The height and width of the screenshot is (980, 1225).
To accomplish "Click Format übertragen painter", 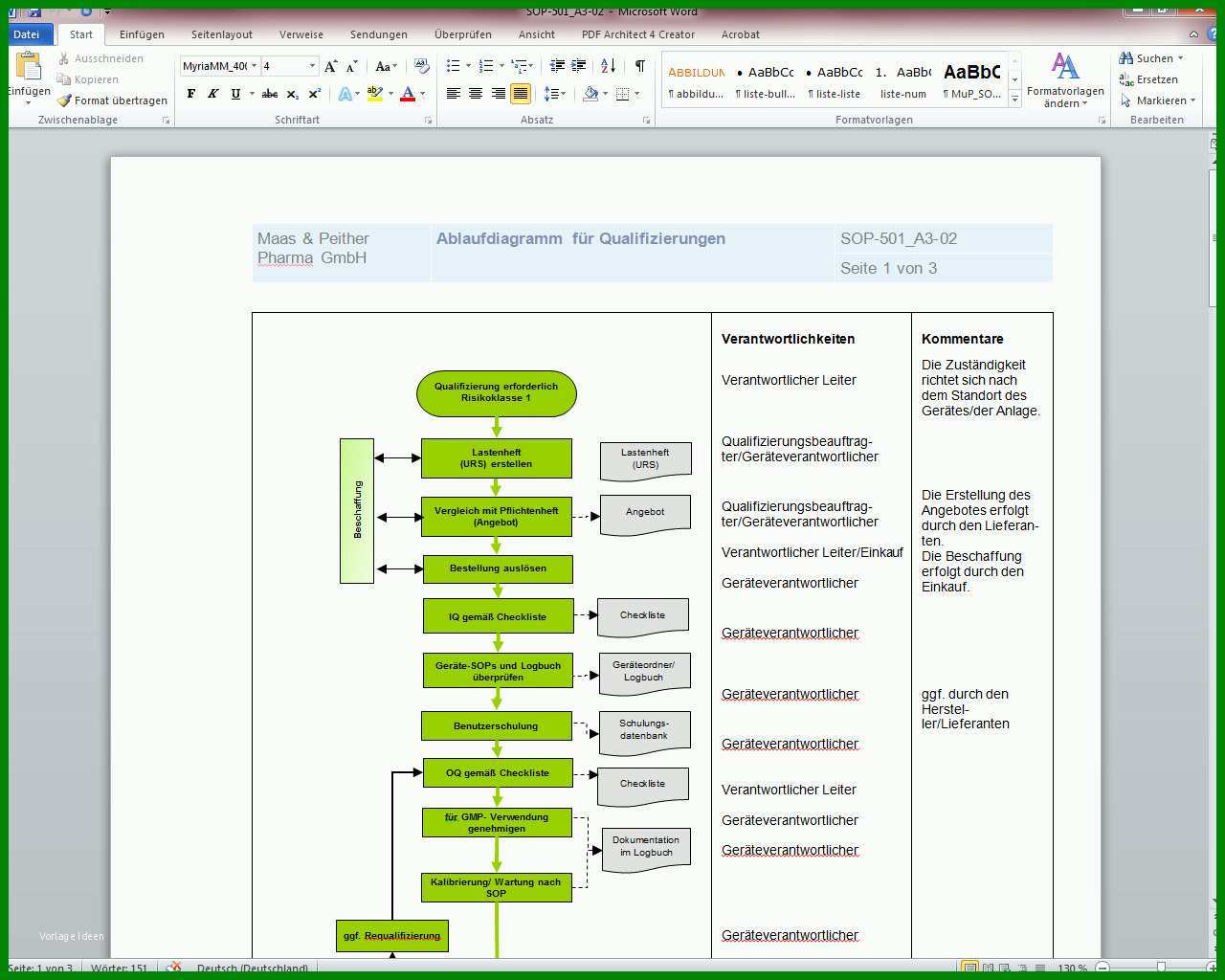I will tap(112, 100).
